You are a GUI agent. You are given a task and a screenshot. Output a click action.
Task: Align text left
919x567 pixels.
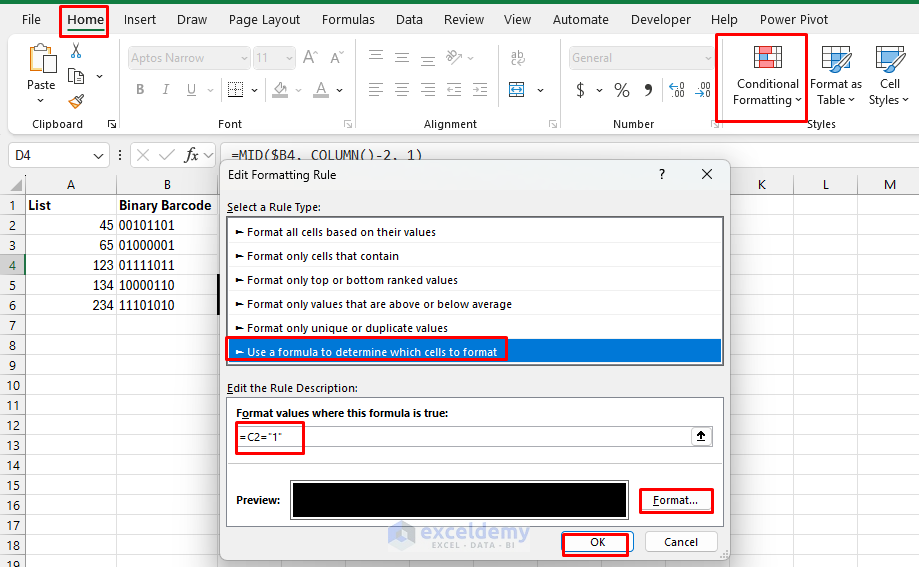pyautogui.click(x=376, y=90)
